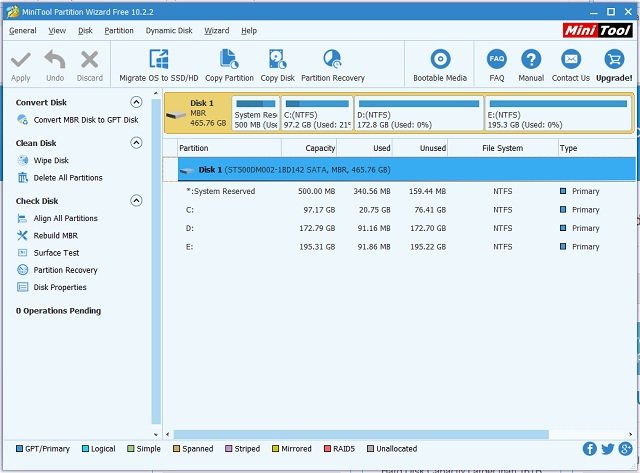
Task: Click Convert MBR Disk to GPT Disk
Action: click(86, 120)
